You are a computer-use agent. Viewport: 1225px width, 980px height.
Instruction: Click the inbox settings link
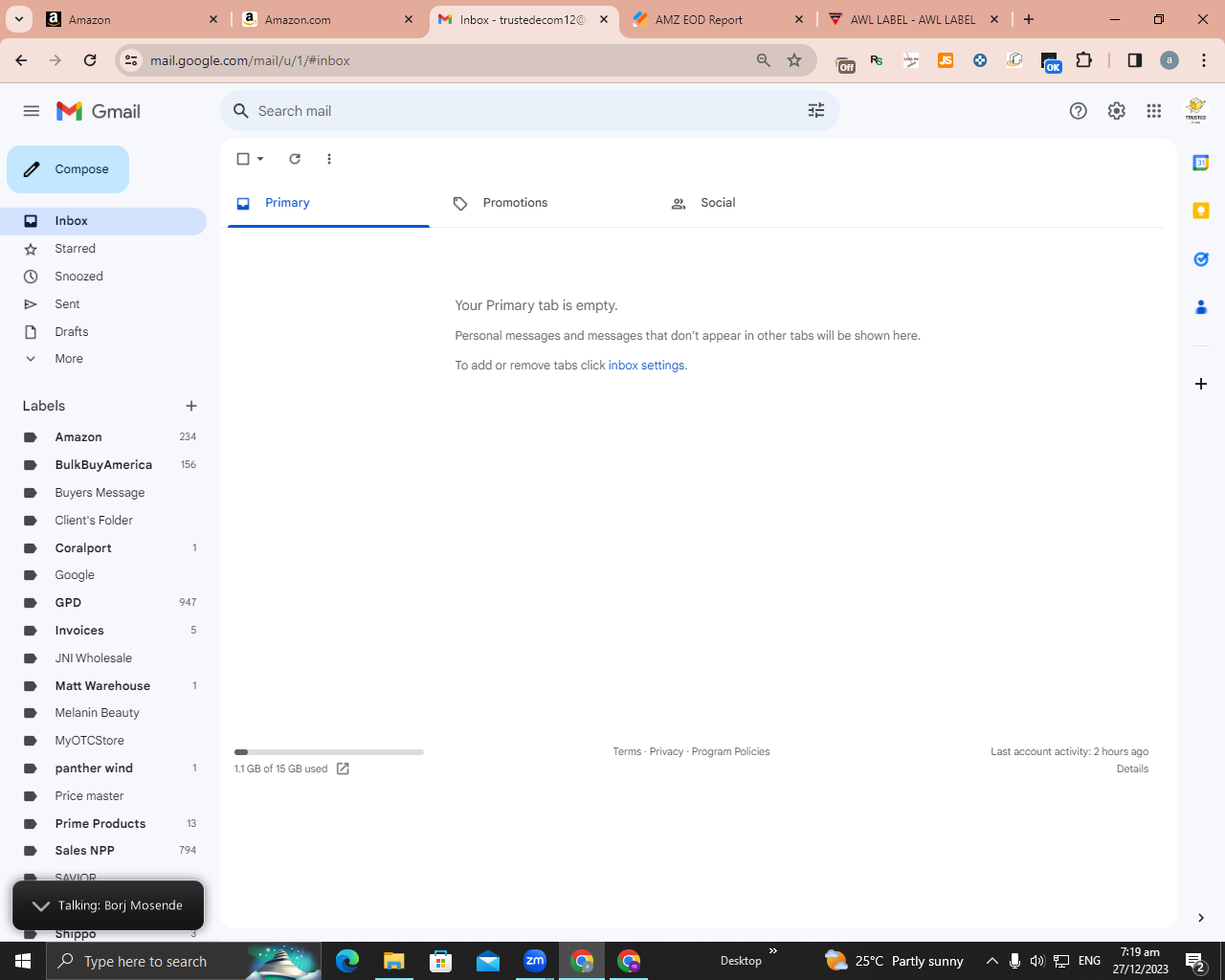pyautogui.click(x=646, y=366)
